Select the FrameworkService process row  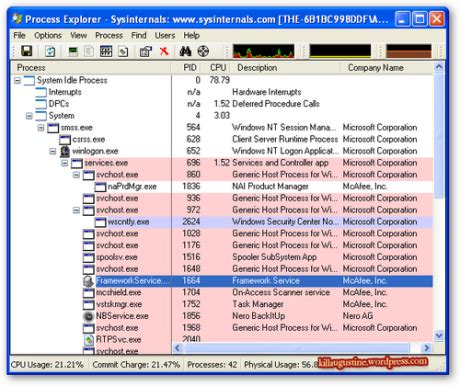(x=222, y=281)
